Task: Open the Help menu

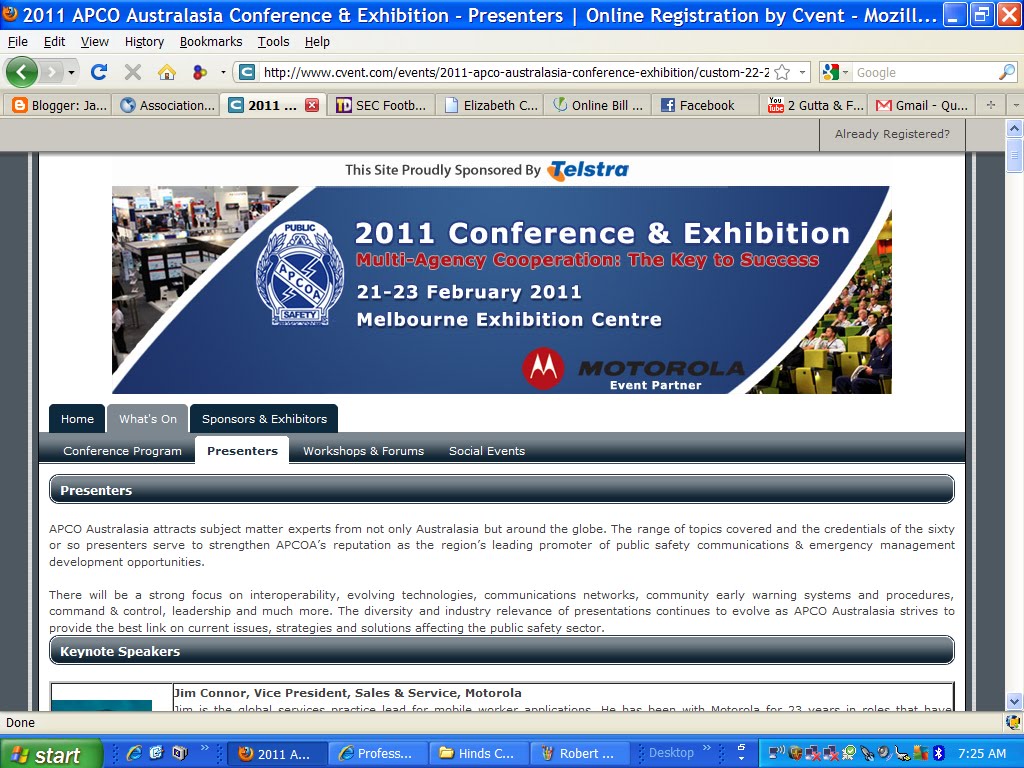Action: point(317,42)
